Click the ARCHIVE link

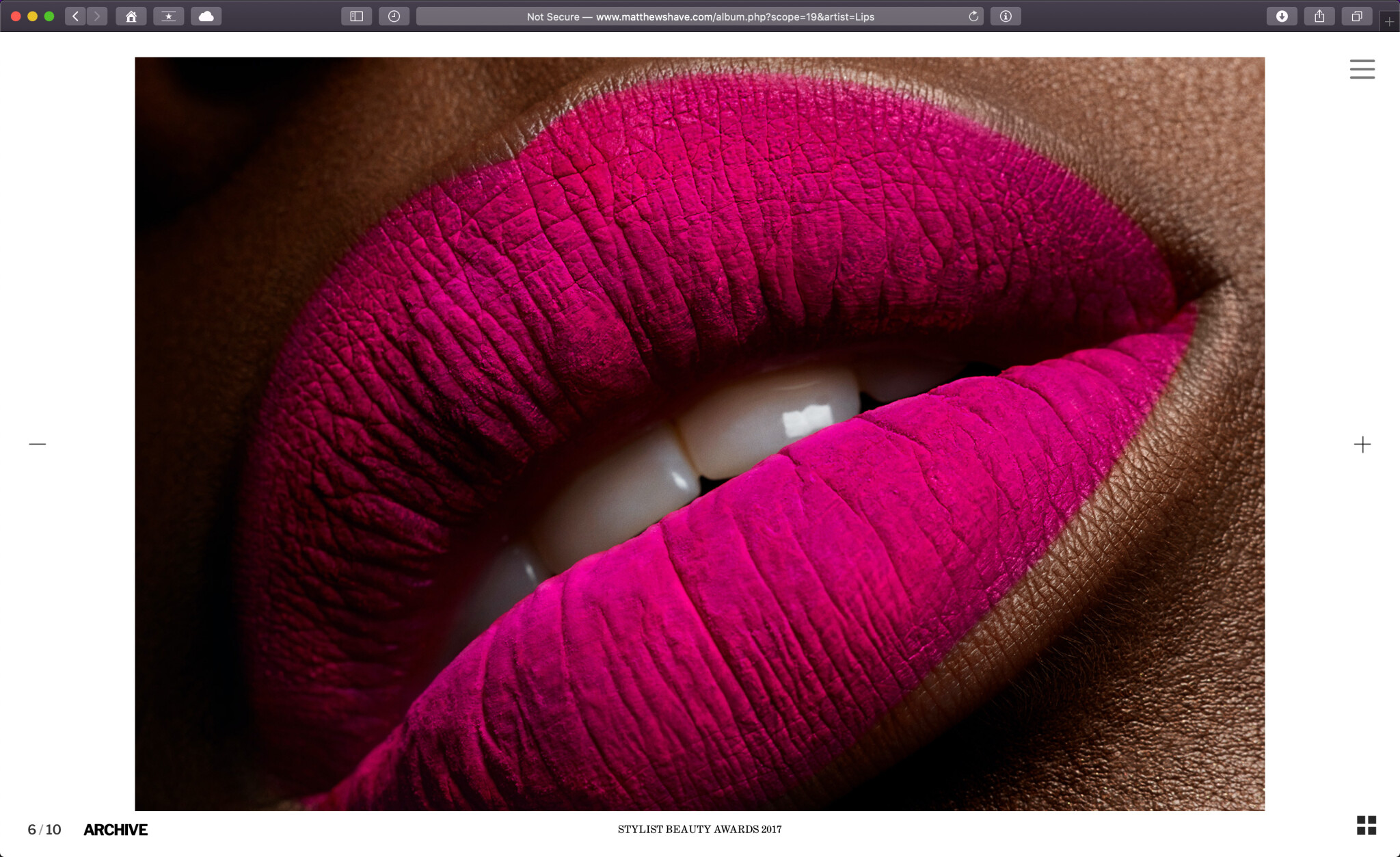click(116, 830)
